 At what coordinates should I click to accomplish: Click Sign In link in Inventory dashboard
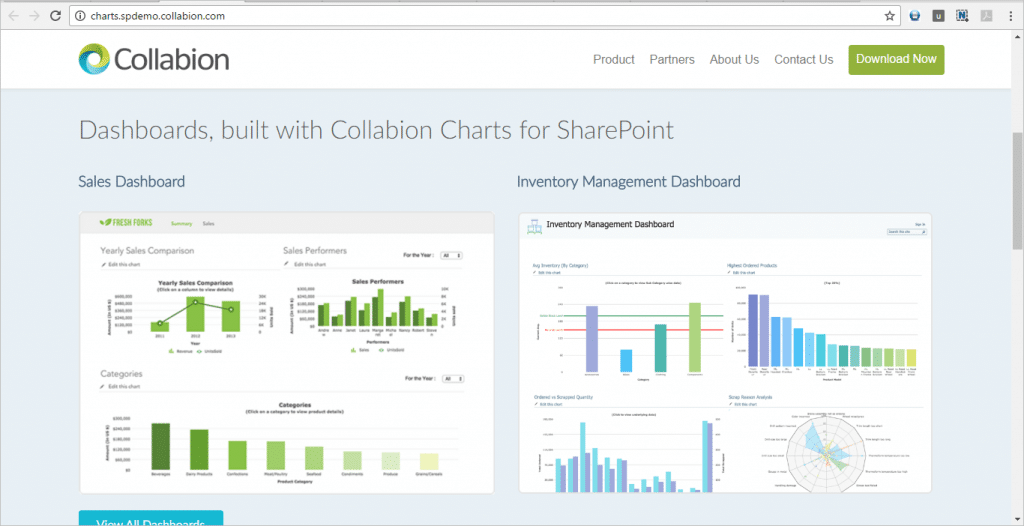(920, 225)
